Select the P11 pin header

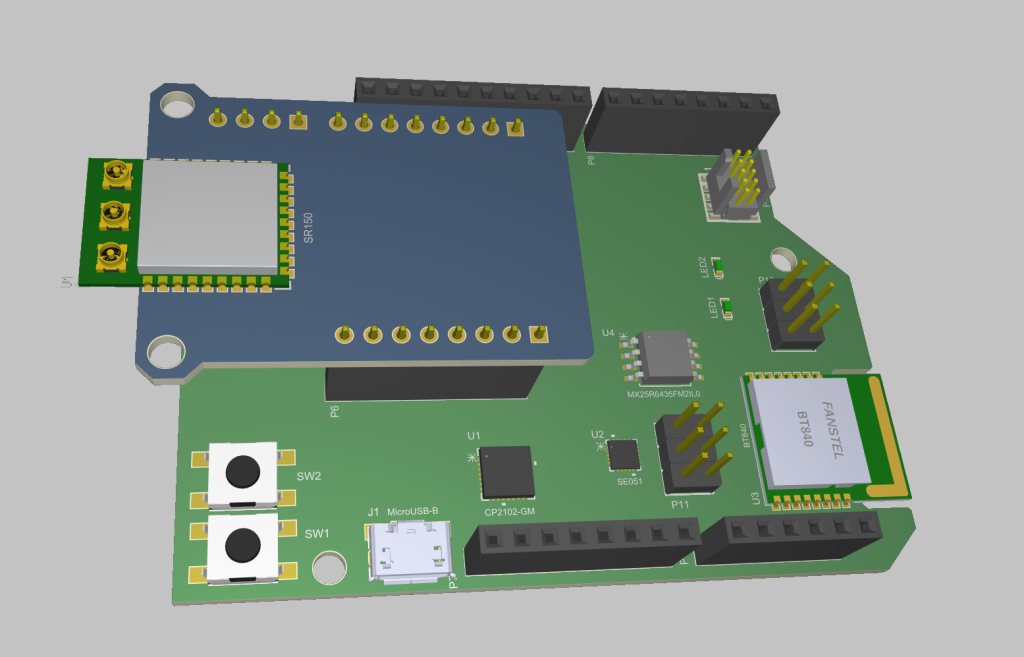click(x=688, y=452)
